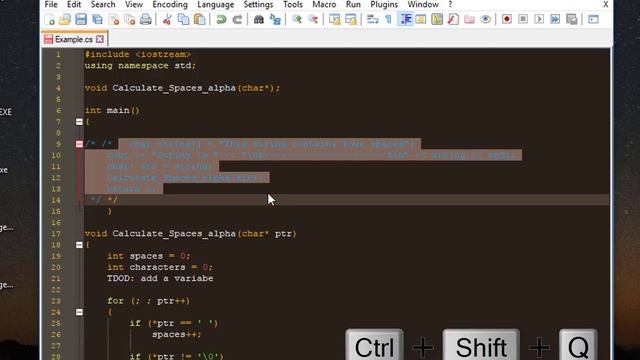The image size is (640, 360).
Task: Open the View menu
Action: (134, 4)
